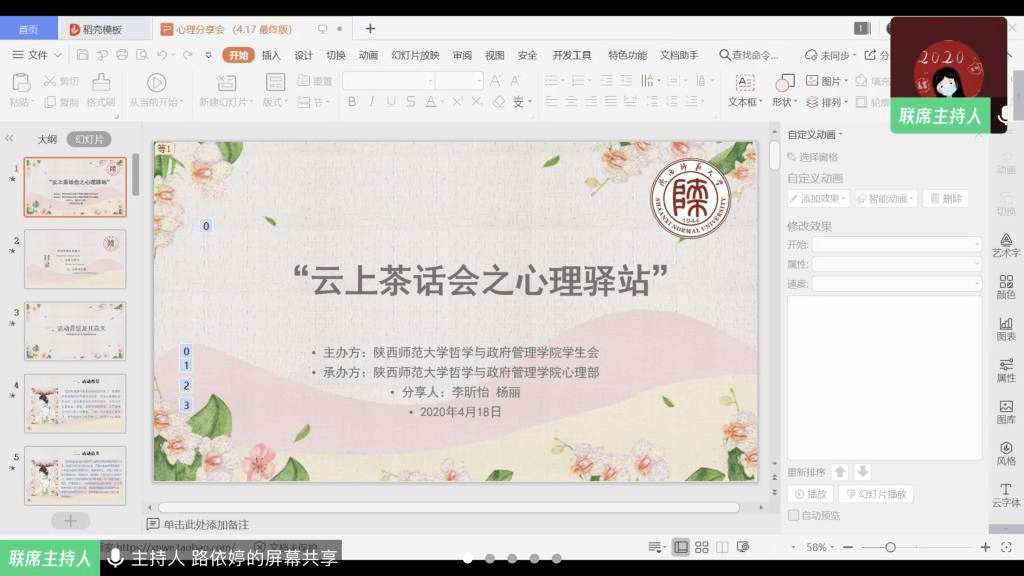Click move animation up arrow
The width and height of the screenshot is (1024, 576).
pyautogui.click(x=840, y=472)
